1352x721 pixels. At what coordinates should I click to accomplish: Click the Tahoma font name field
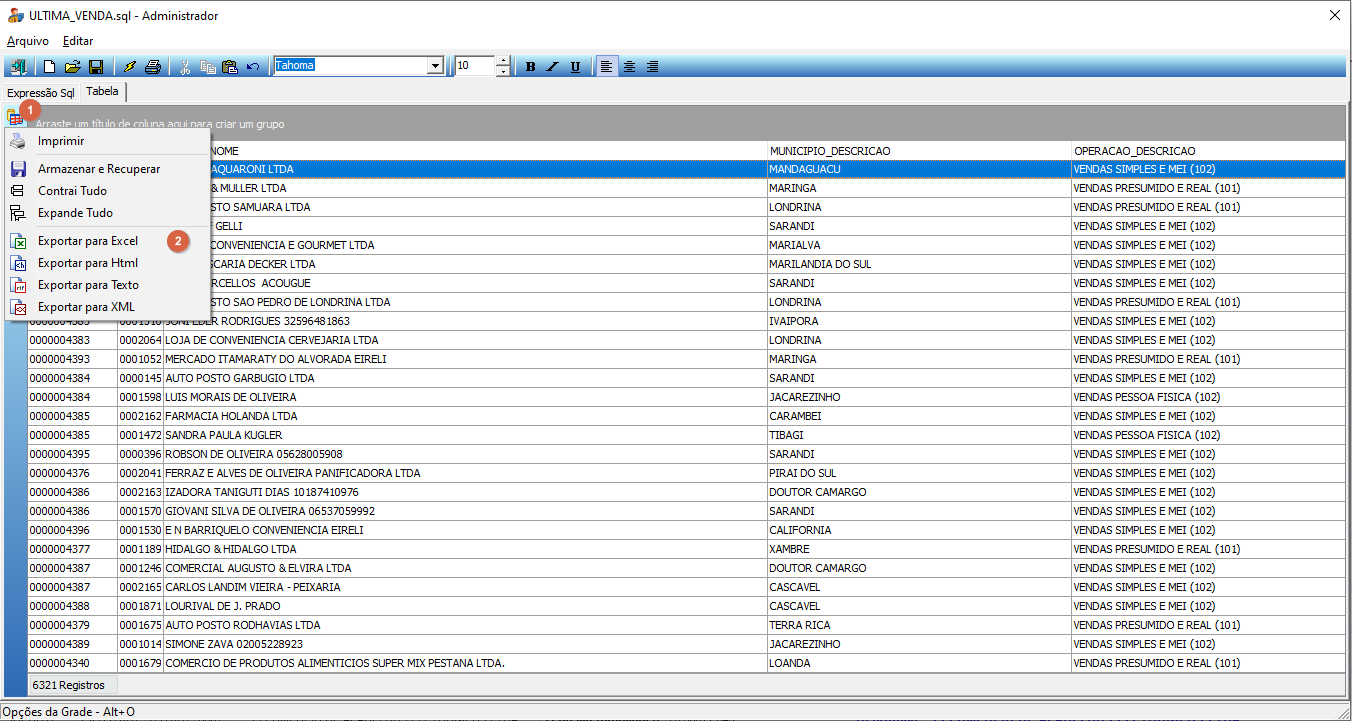pyautogui.click(x=351, y=66)
